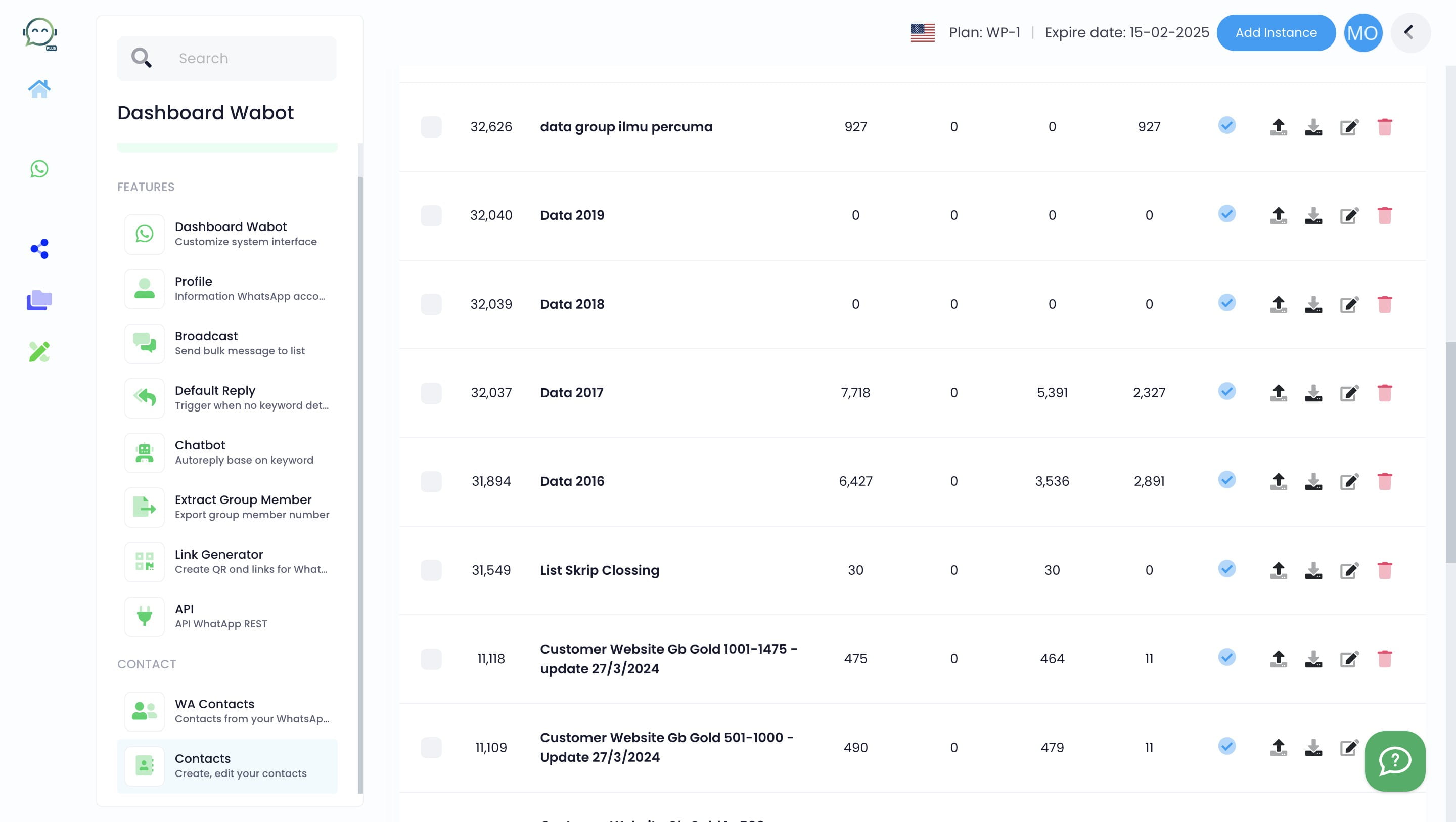Viewport: 1456px width, 822px height.
Task: Open the Data 2017 list name
Action: tap(571, 393)
